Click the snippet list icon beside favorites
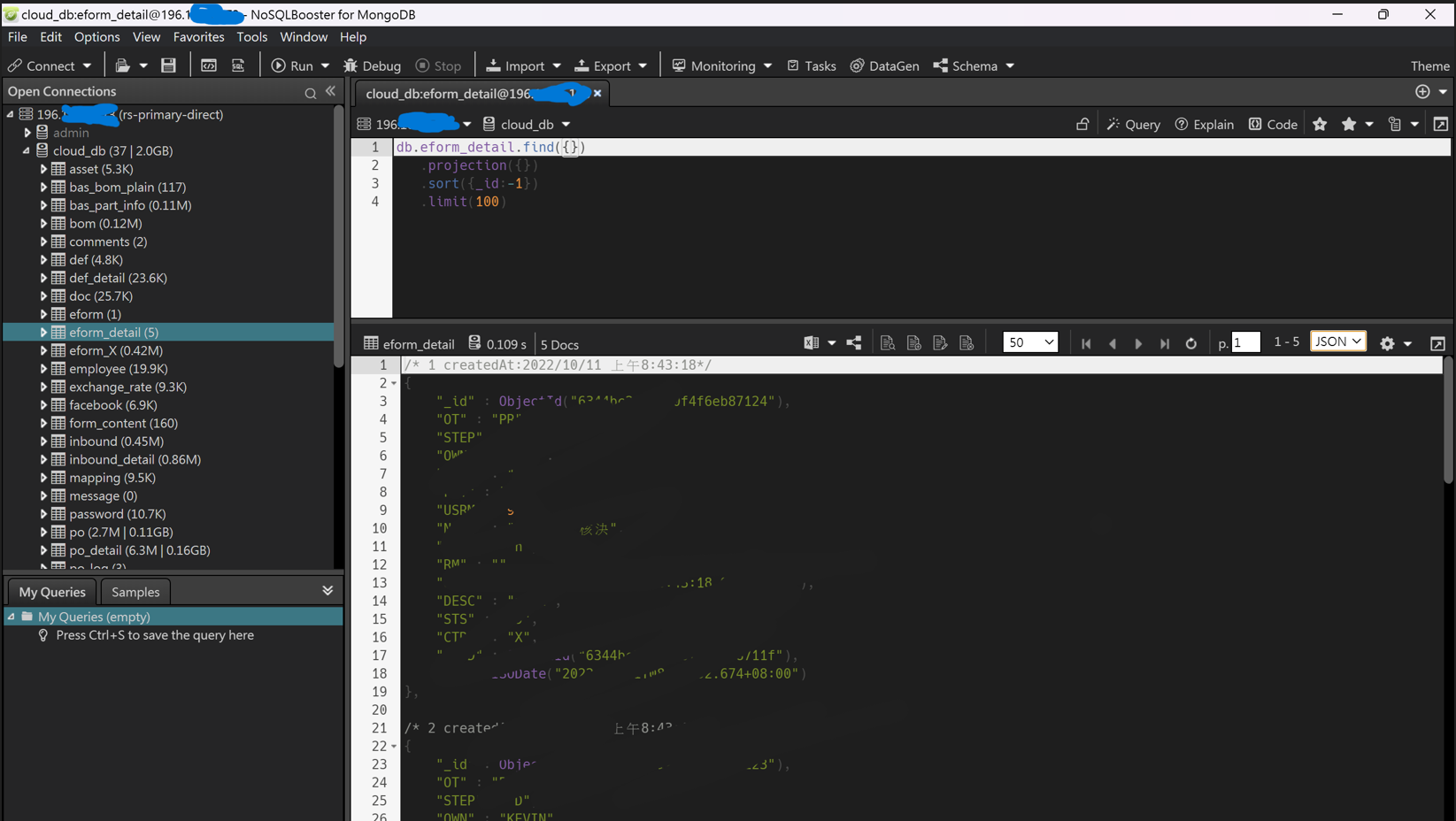This screenshot has width=1456, height=821. click(x=1395, y=124)
